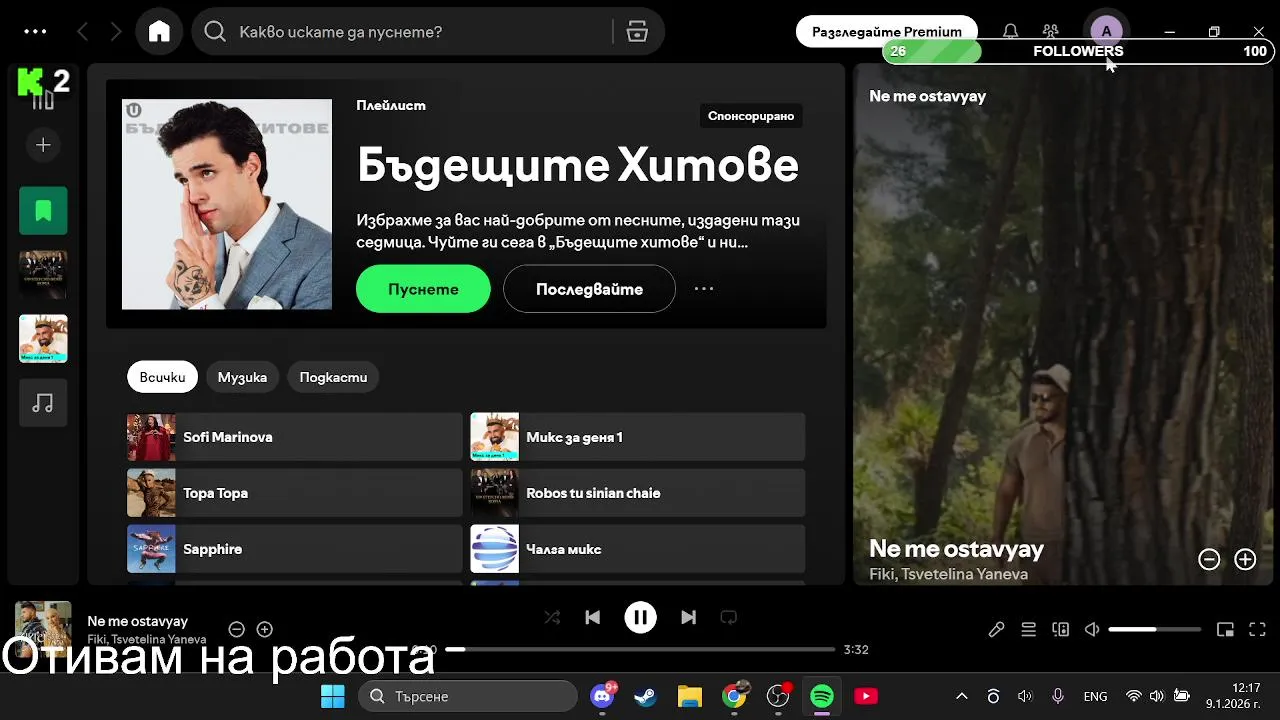Open more options next to 'Последвайте'
1280x720 pixels.
coord(704,289)
